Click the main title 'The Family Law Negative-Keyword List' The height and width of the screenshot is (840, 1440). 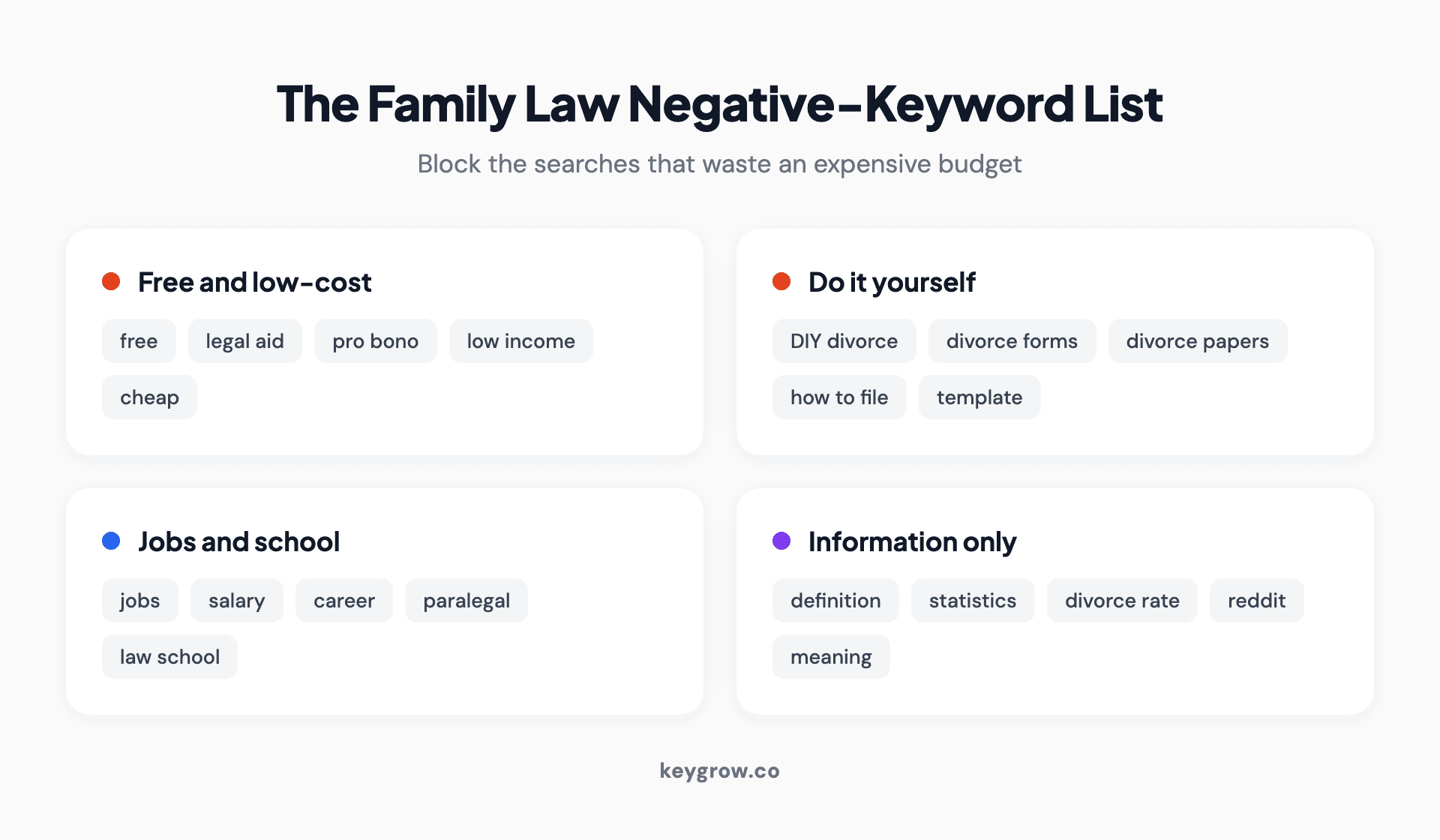[719, 104]
